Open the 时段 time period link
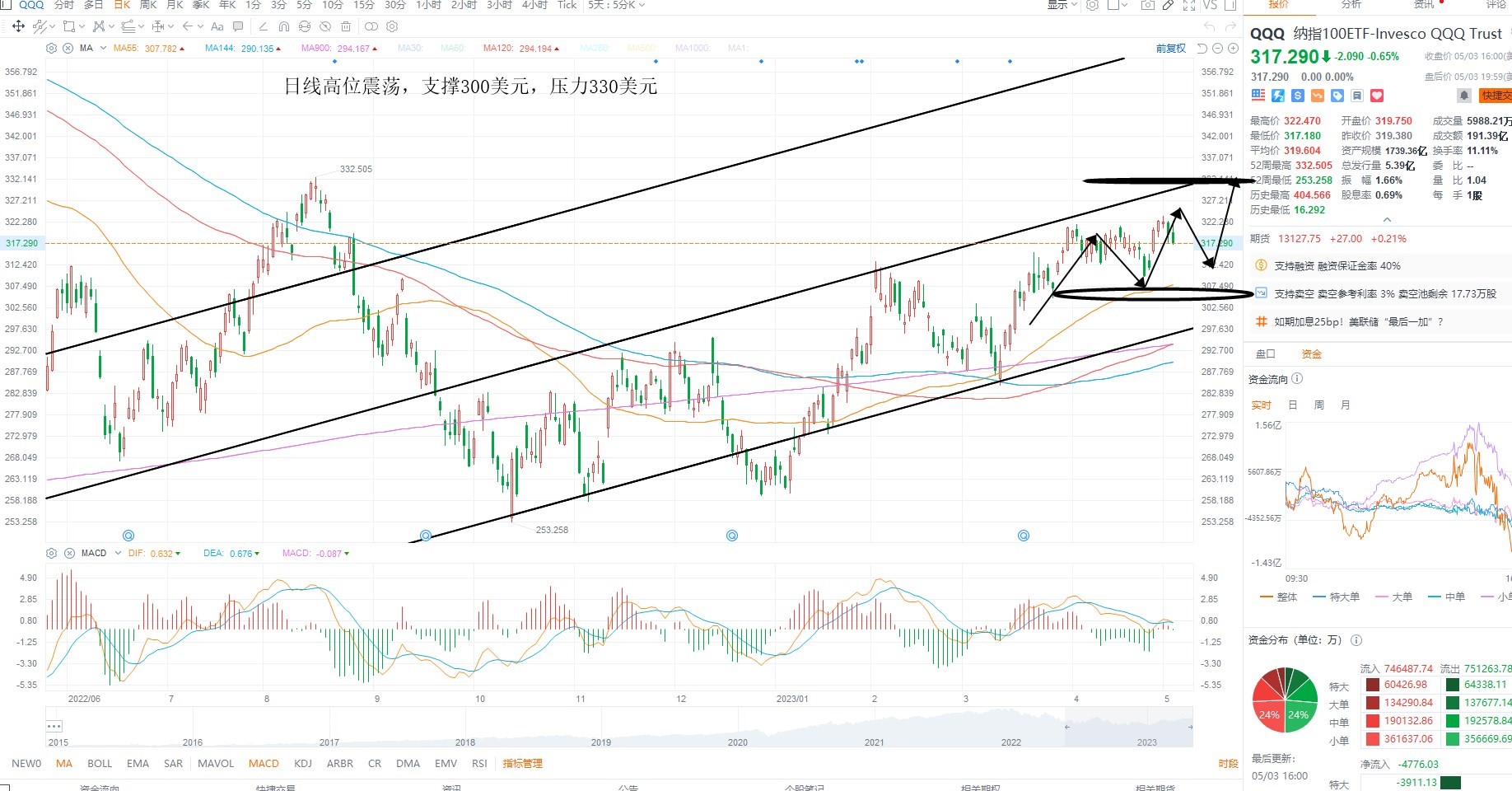The width and height of the screenshot is (1512, 791). (x=1228, y=764)
